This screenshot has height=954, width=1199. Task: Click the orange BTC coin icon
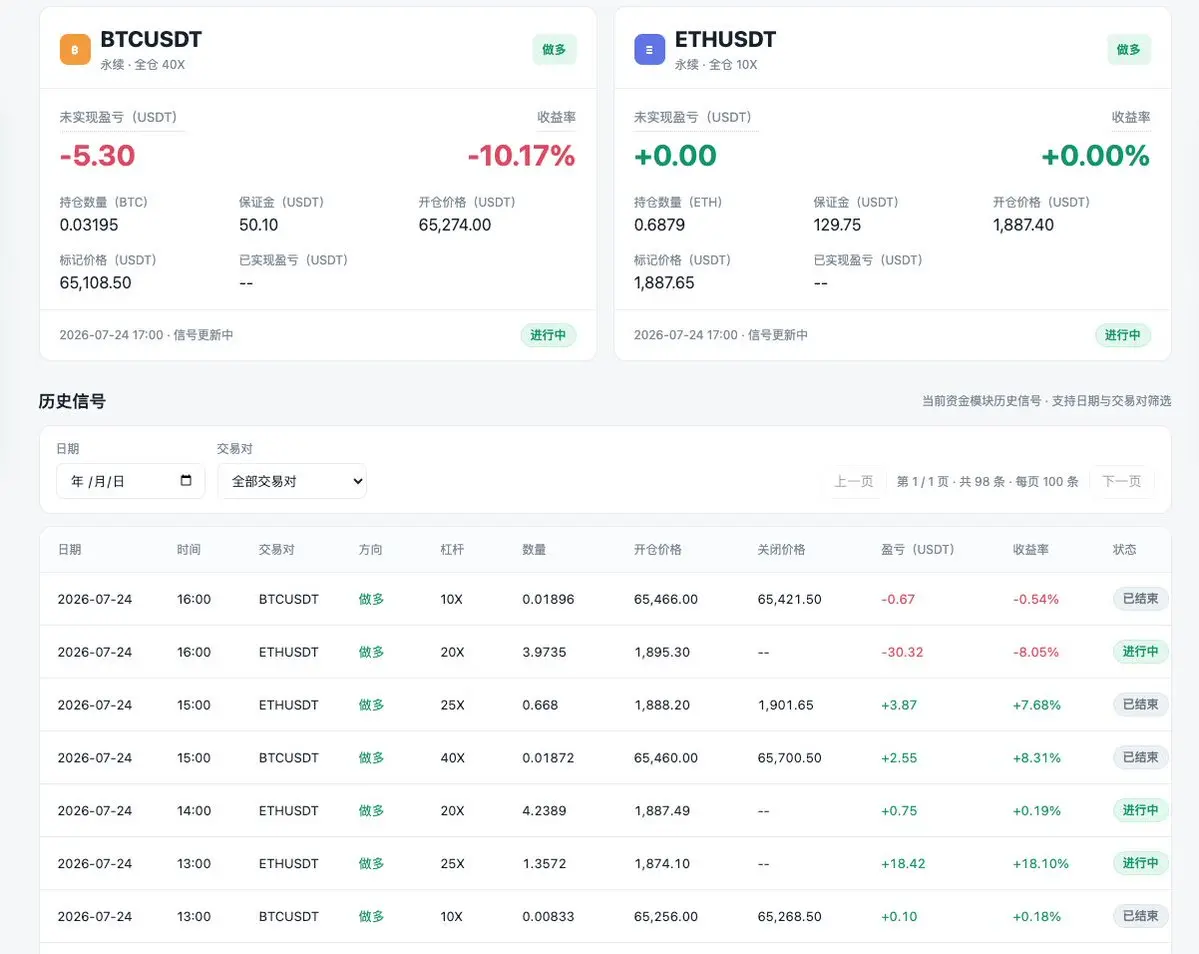(x=75, y=50)
